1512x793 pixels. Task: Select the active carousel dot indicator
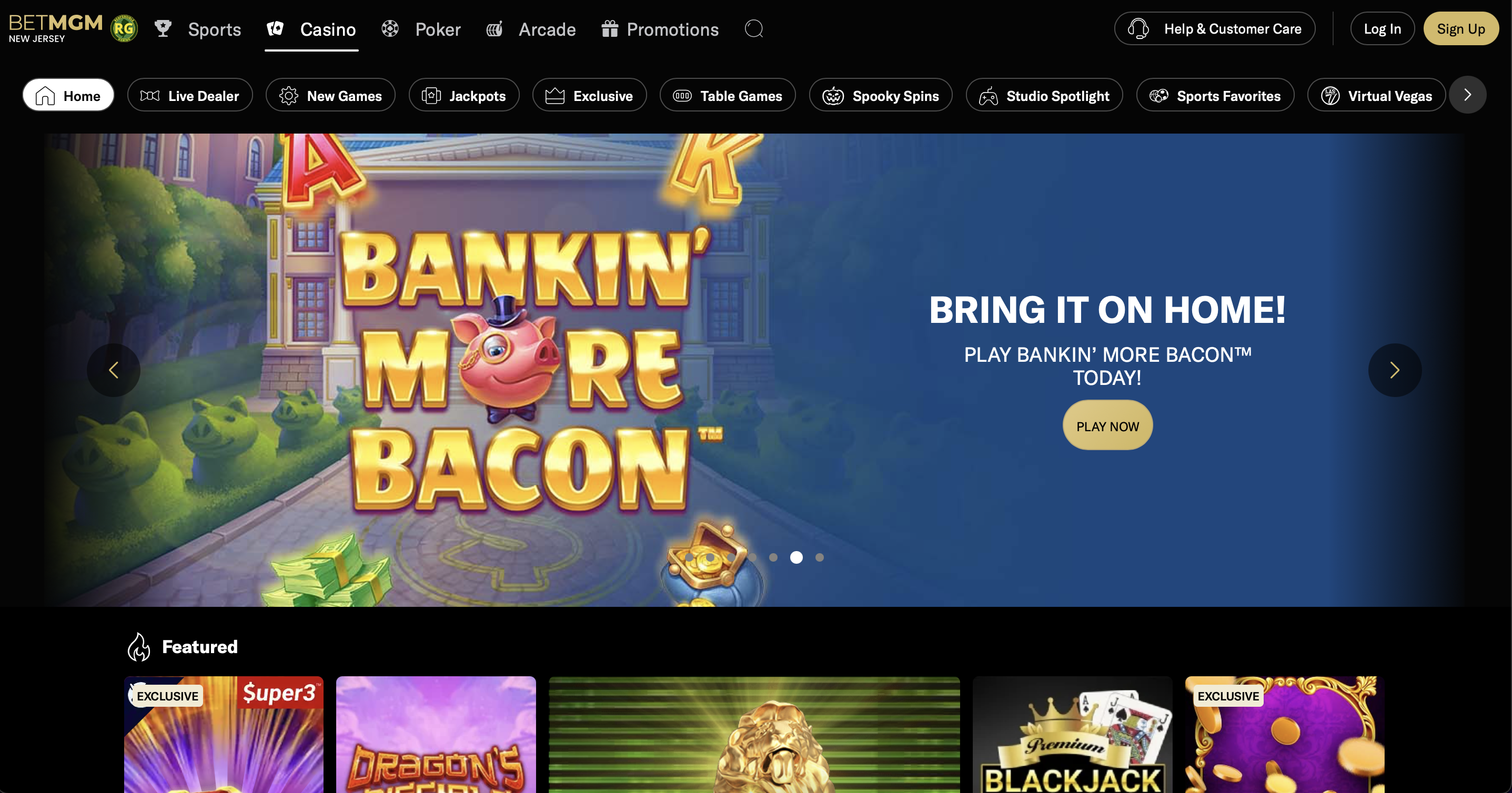click(796, 557)
